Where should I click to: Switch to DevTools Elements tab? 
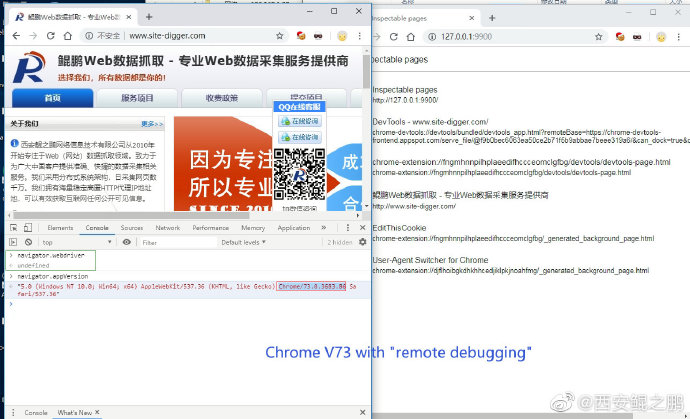(x=60, y=228)
